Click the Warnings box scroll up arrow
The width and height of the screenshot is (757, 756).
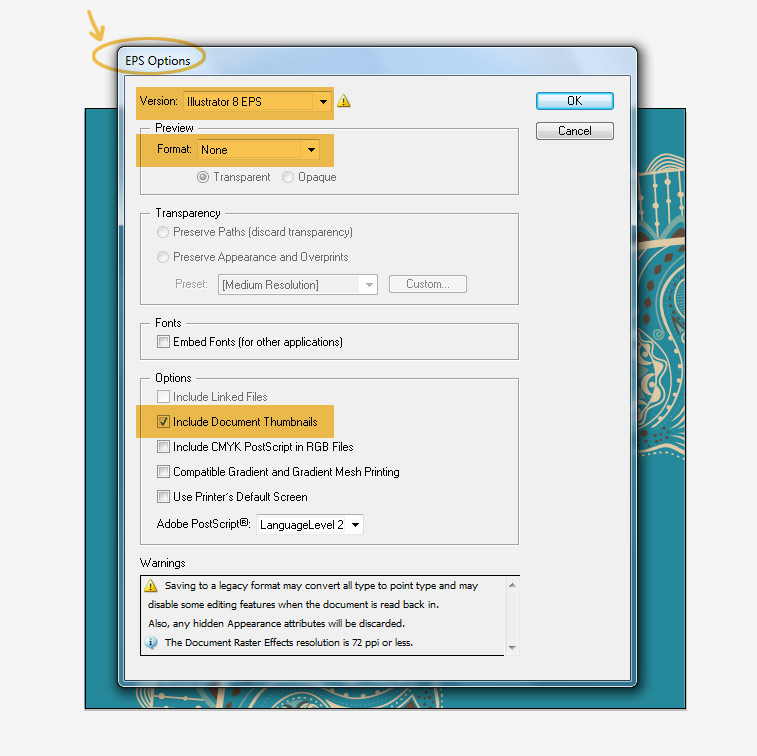tap(512, 585)
